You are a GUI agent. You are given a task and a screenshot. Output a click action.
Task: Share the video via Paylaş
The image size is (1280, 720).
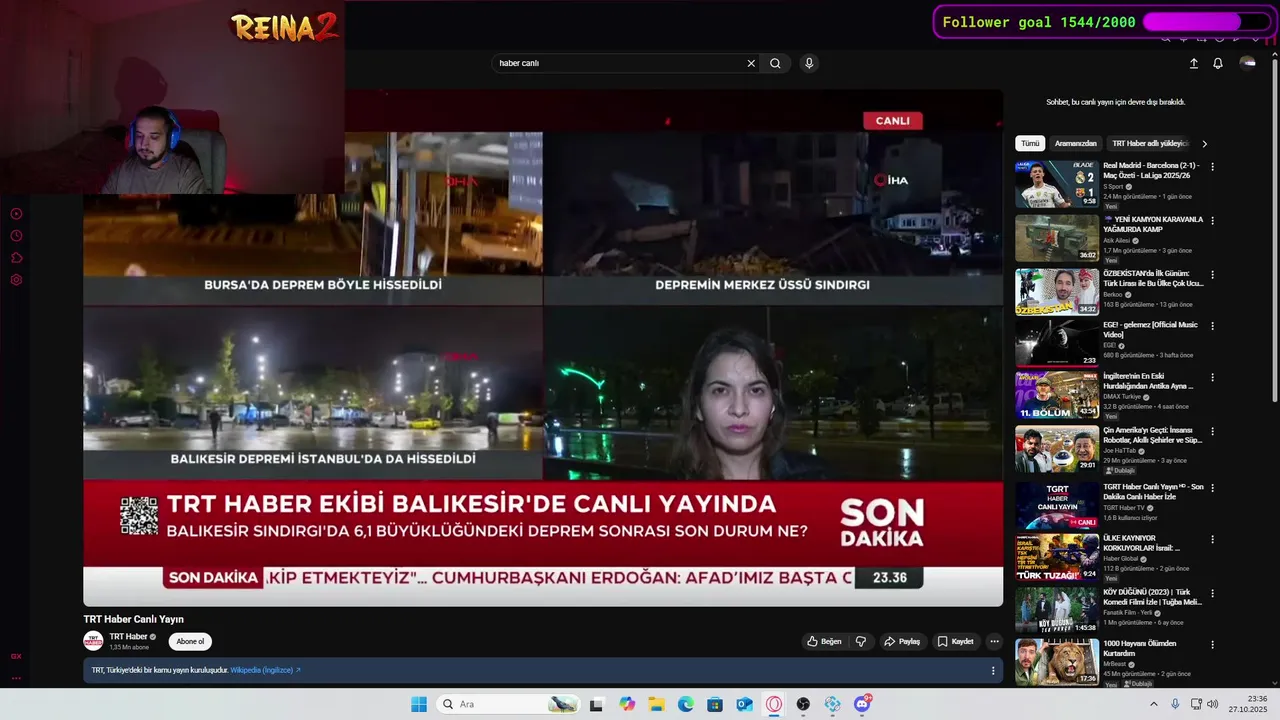902,642
